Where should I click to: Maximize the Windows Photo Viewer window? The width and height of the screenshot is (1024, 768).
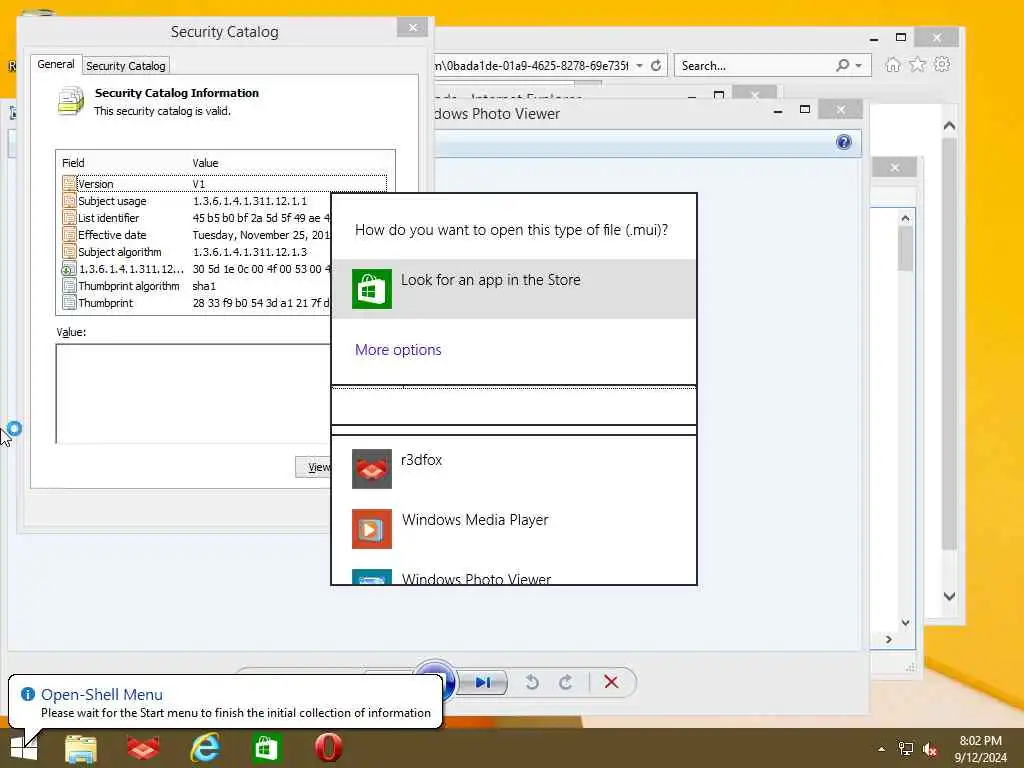point(805,110)
